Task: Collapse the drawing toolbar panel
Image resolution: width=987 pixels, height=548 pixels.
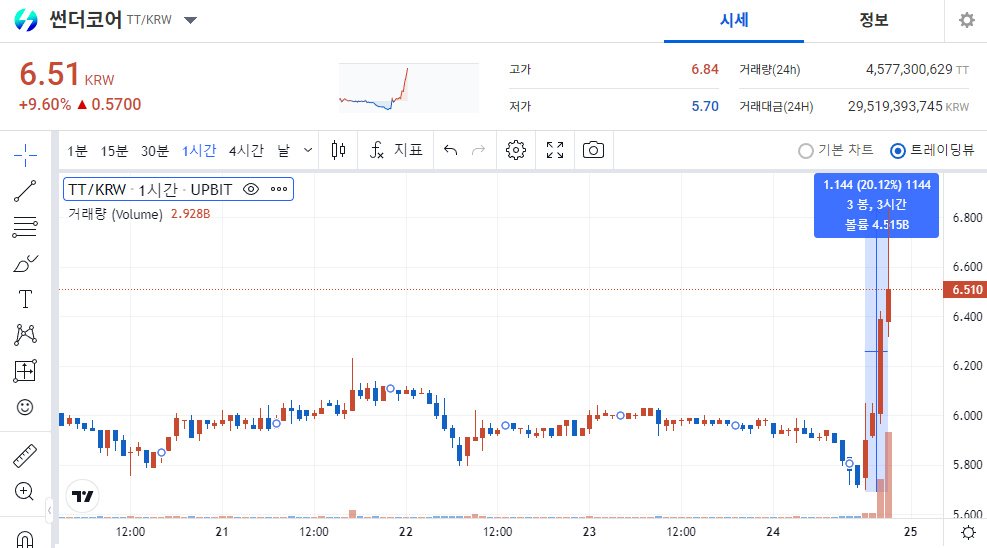Action: coord(49,510)
